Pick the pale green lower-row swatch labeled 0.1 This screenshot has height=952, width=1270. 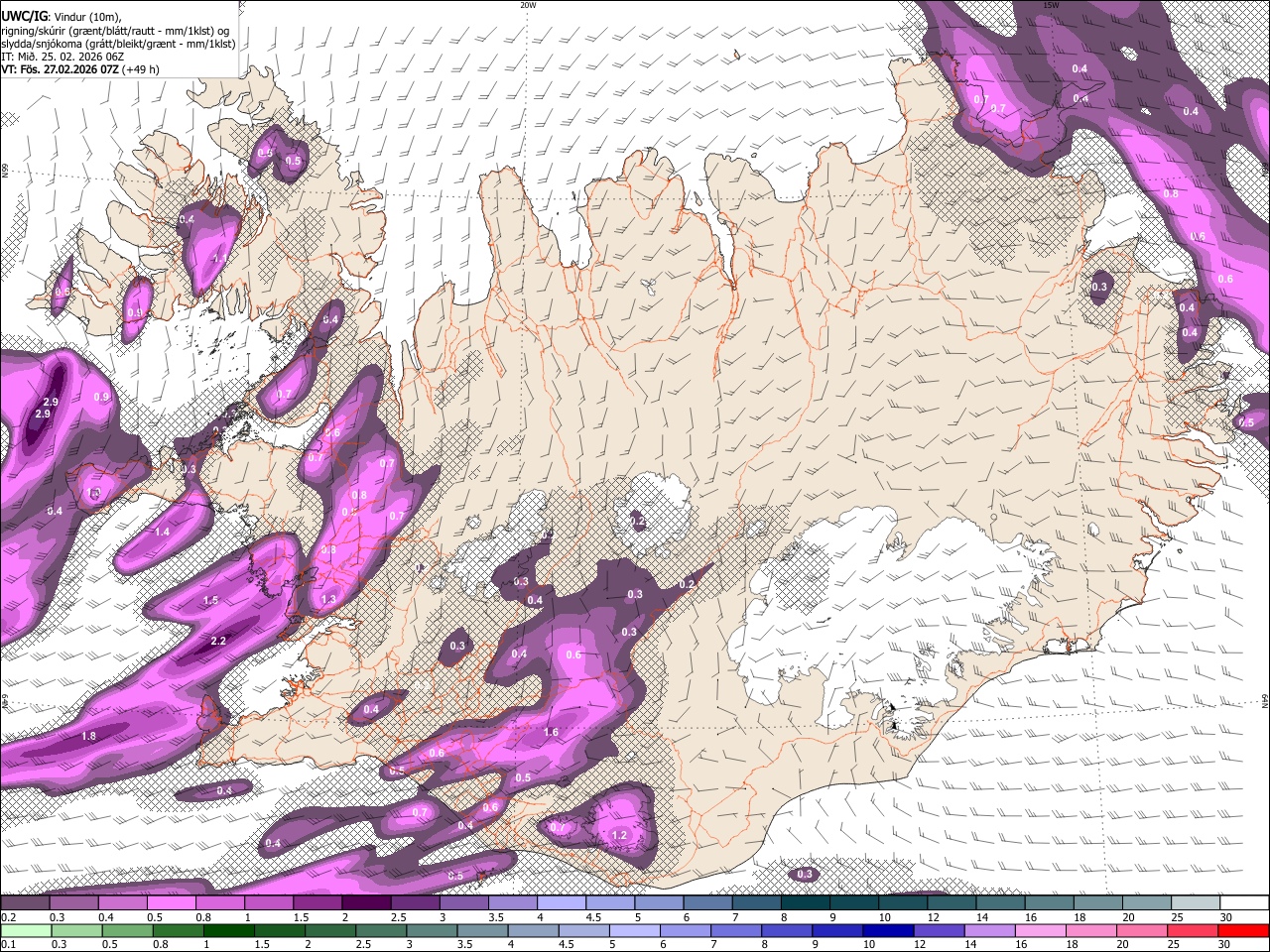25,930
